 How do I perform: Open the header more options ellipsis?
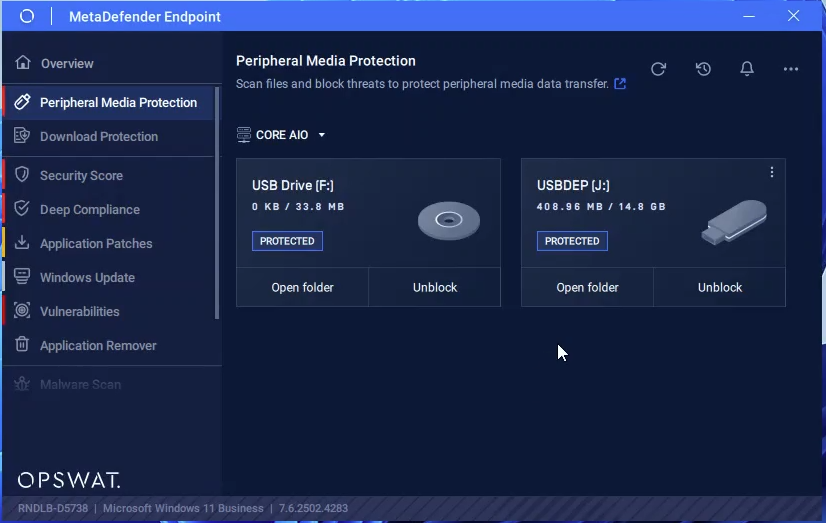tap(791, 69)
